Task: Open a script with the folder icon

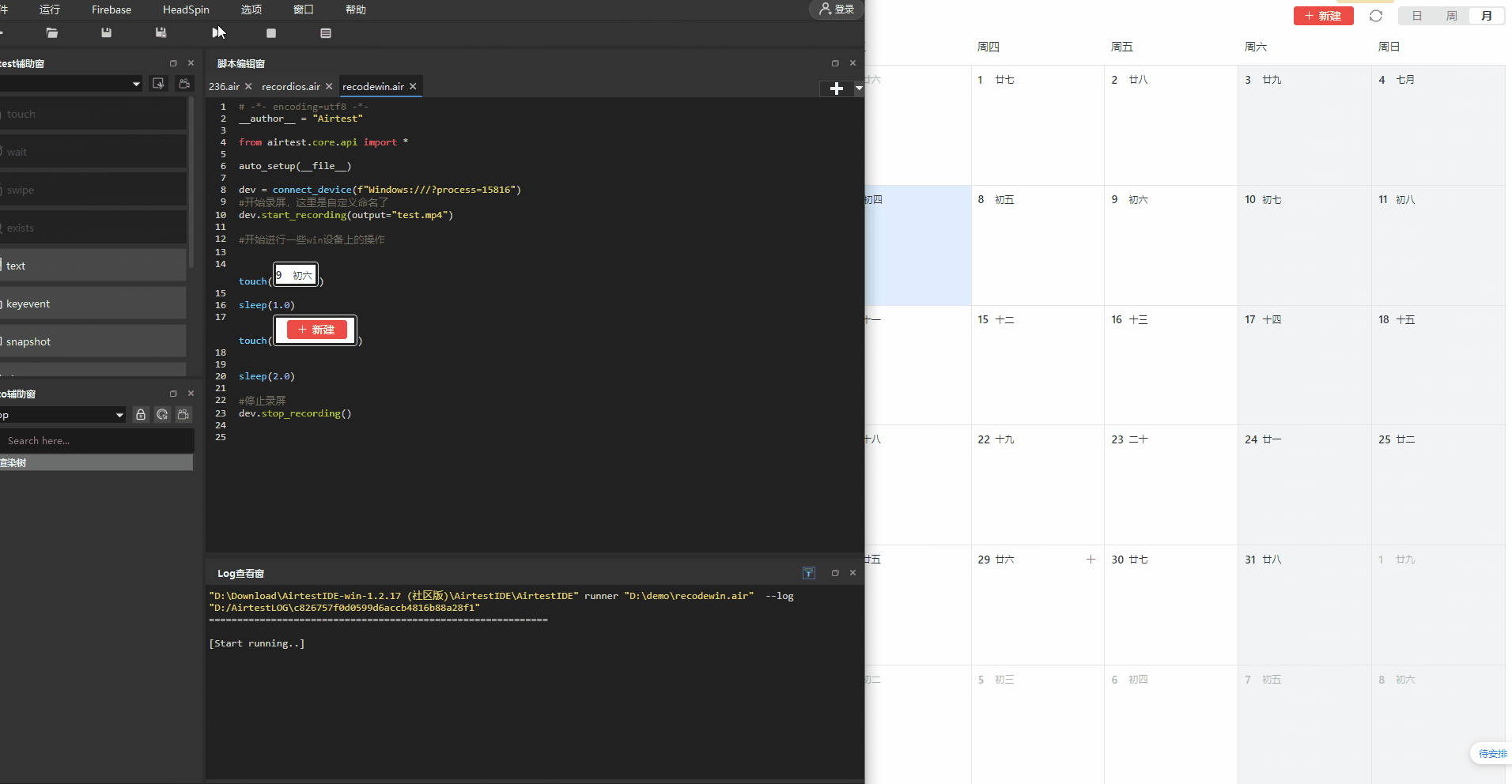Action: (52, 32)
